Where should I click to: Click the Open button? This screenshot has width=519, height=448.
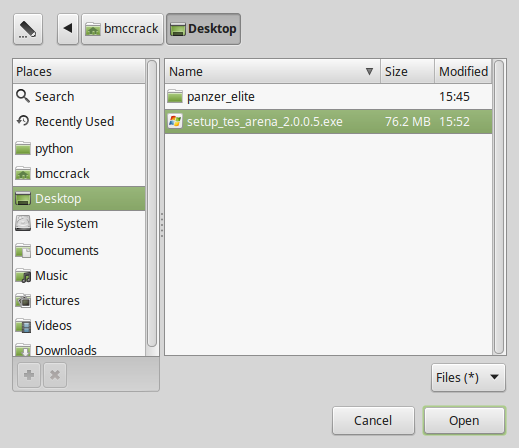point(464,420)
